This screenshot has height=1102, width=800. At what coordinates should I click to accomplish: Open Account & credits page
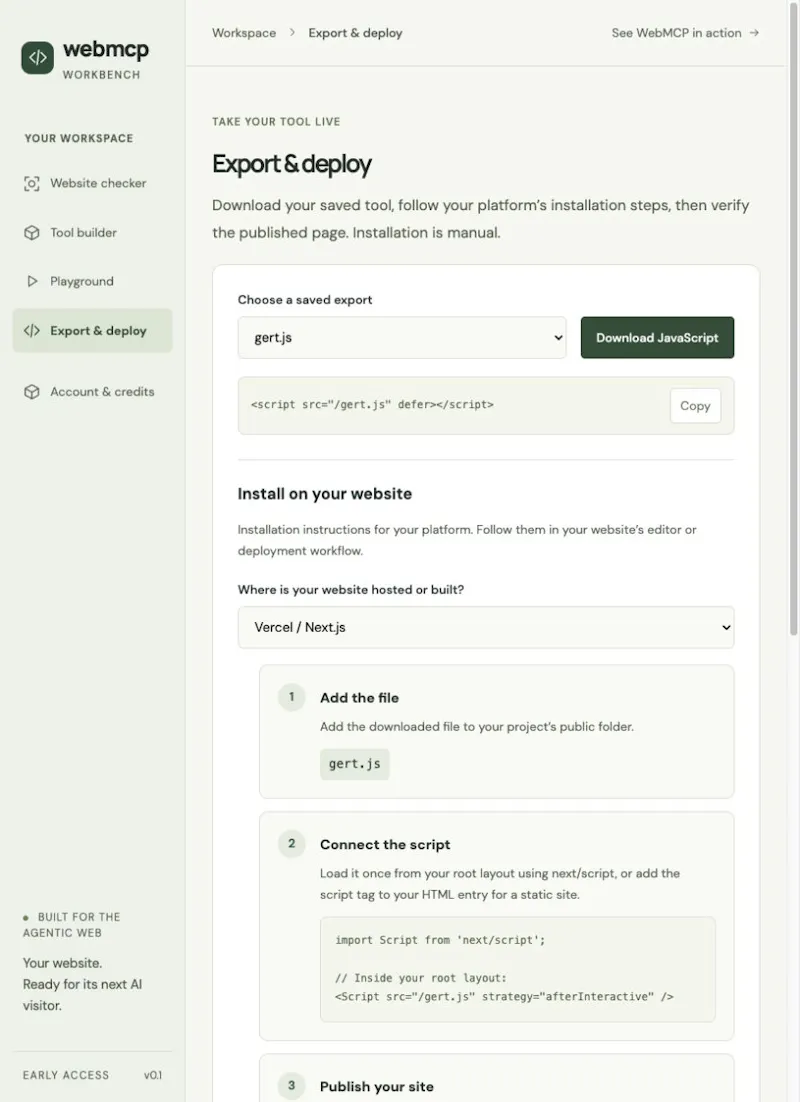click(92, 391)
